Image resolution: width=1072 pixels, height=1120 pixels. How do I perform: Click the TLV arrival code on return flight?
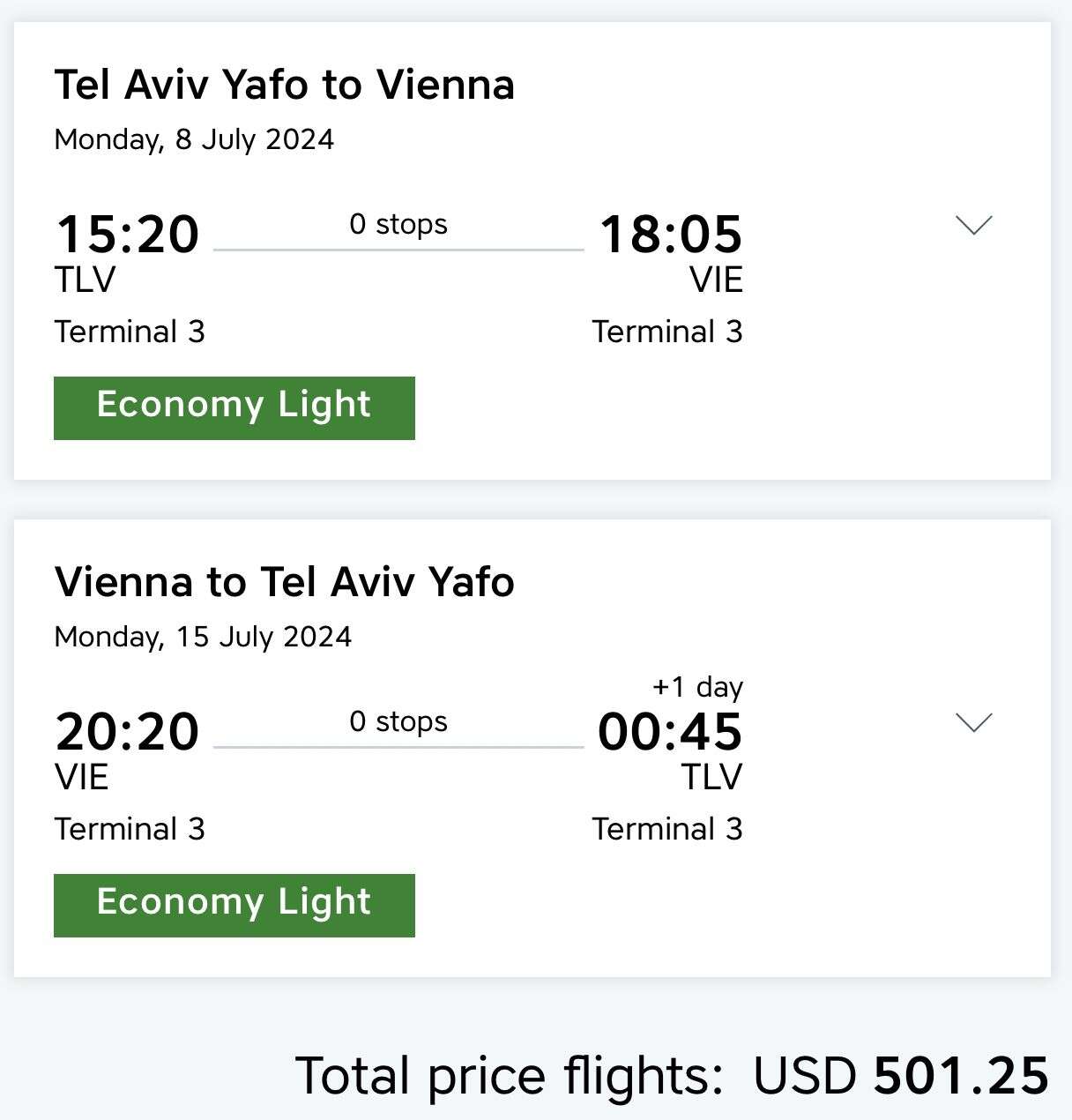[x=711, y=777]
